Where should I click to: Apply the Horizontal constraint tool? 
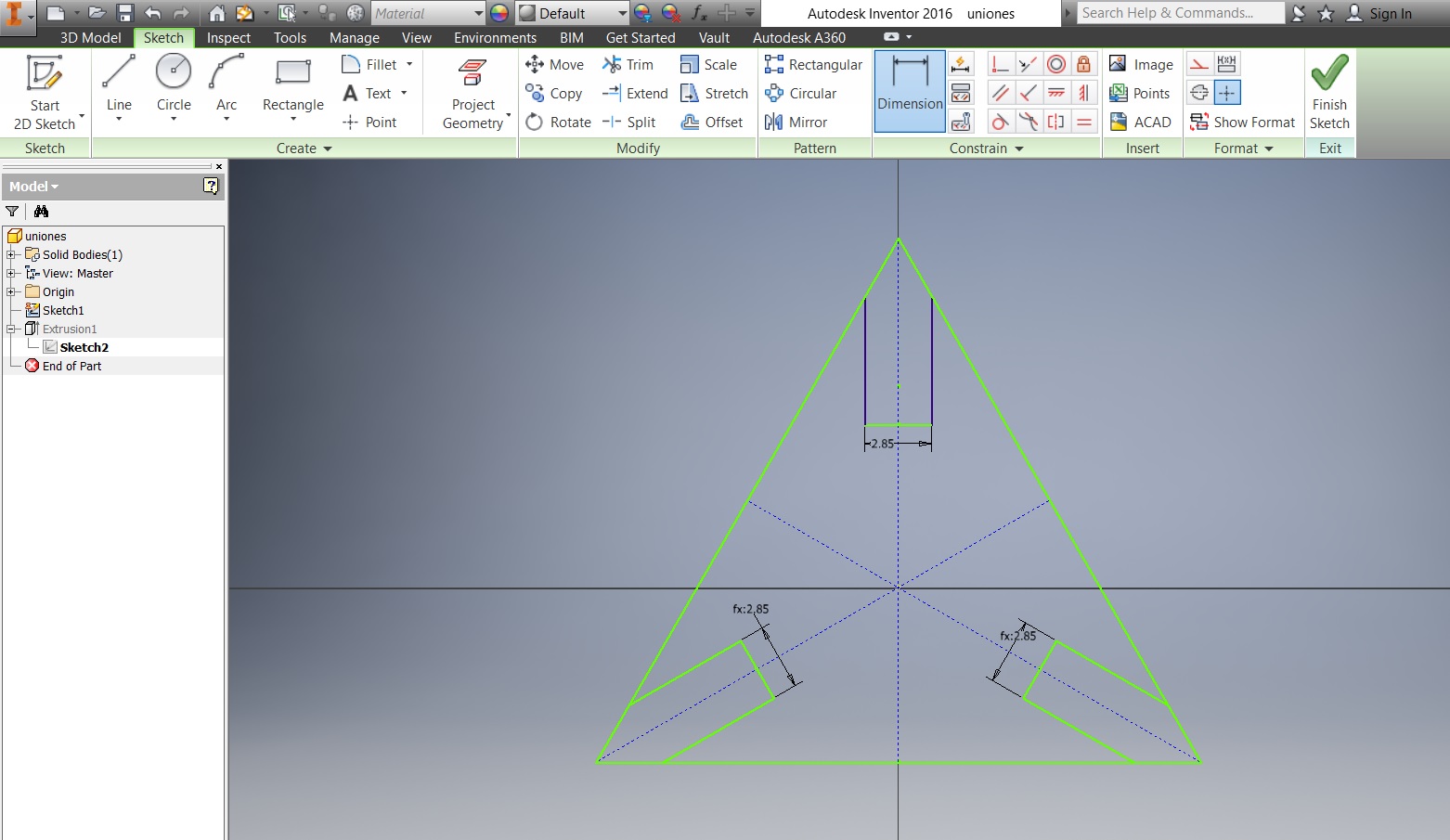(x=1055, y=93)
